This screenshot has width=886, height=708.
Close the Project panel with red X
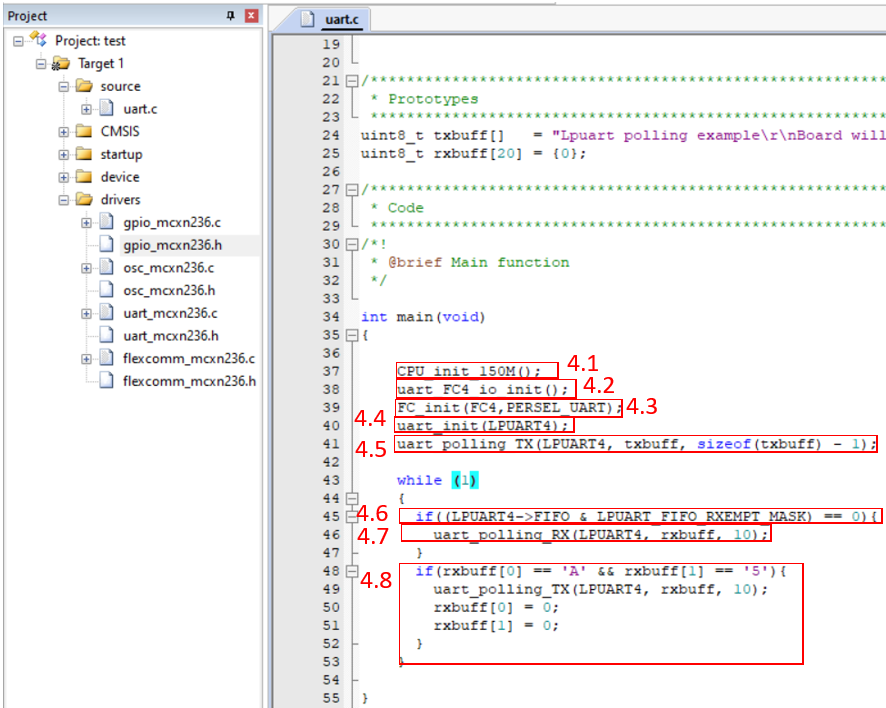click(x=250, y=16)
